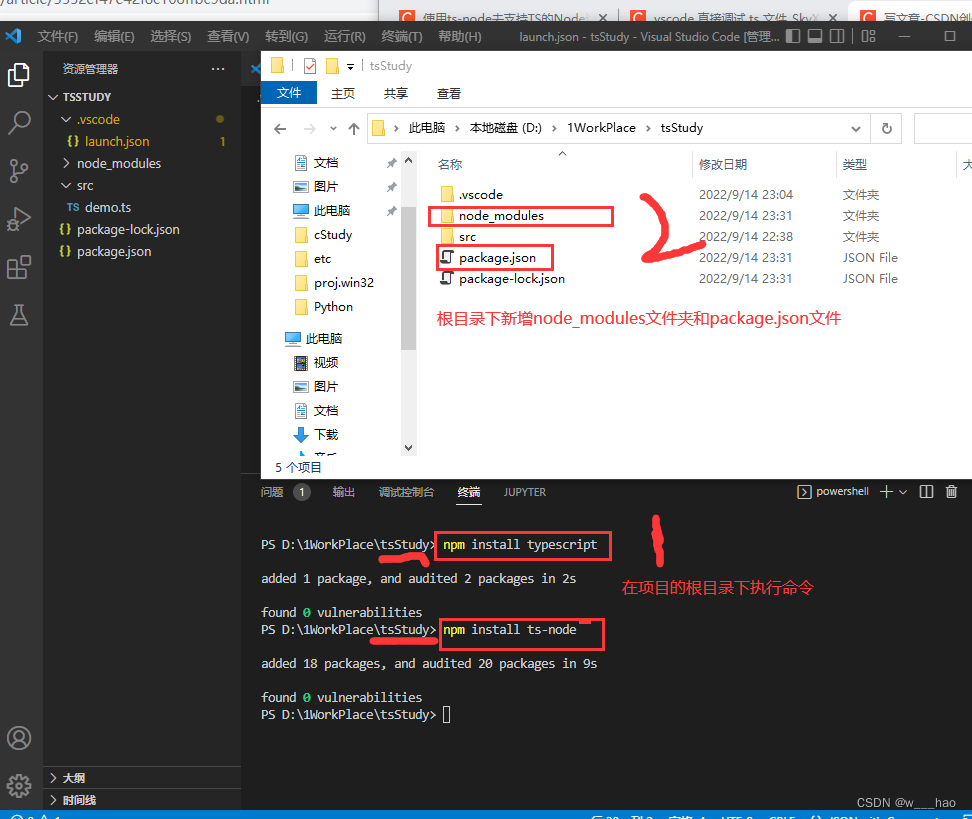Click 1WorkPlace in the address breadcrumb
Image resolution: width=972 pixels, height=819 pixels.
point(601,128)
